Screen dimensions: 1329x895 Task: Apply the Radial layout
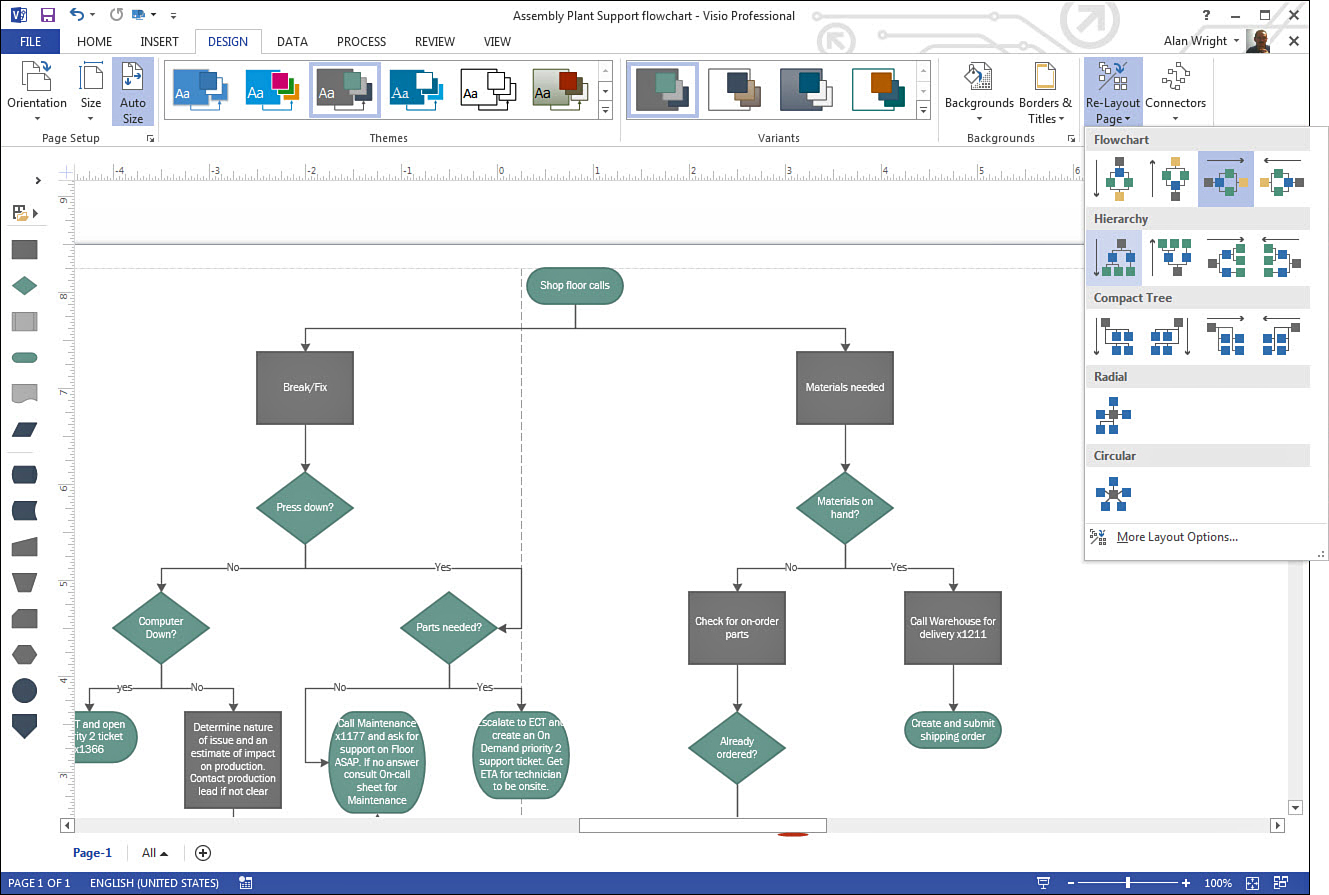(x=1113, y=415)
